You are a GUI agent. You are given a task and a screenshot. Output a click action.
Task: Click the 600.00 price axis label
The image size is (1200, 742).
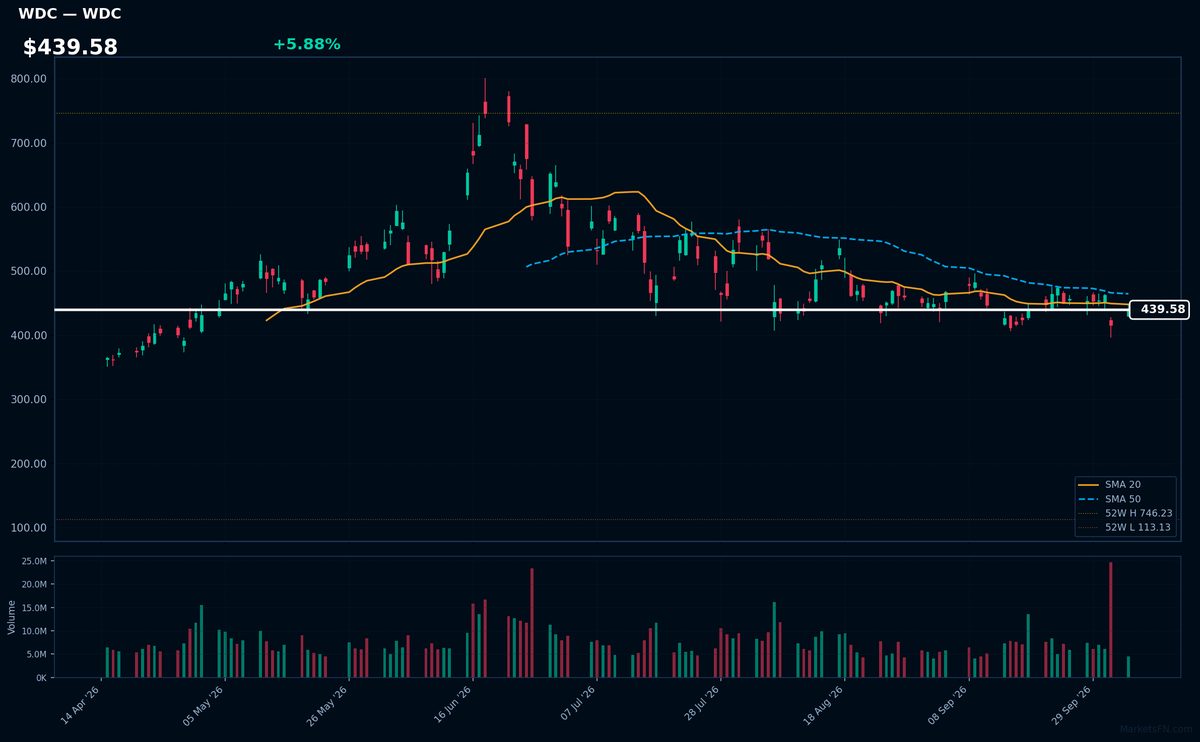point(29,207)
